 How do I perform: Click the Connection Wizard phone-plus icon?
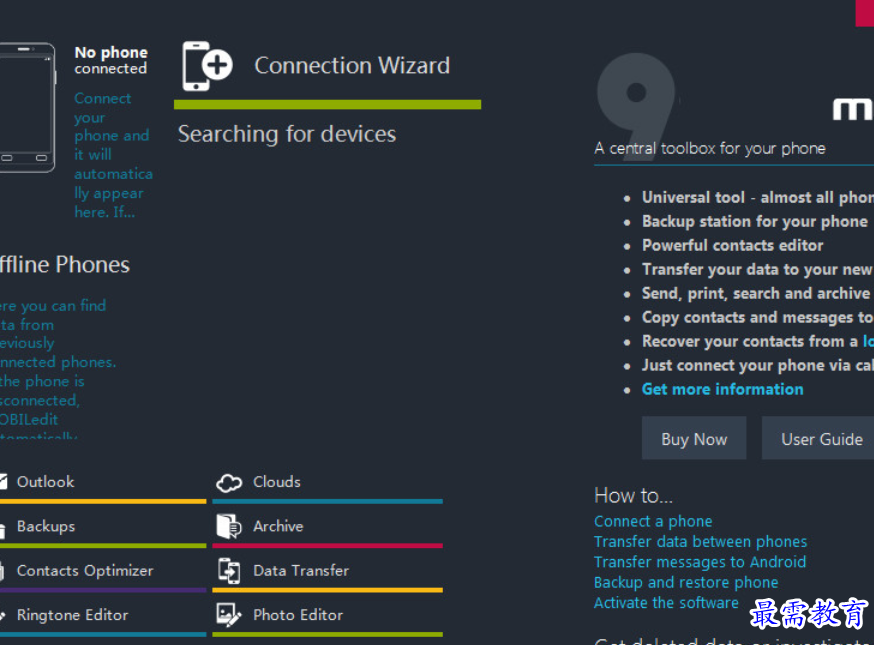coord(207,66)
